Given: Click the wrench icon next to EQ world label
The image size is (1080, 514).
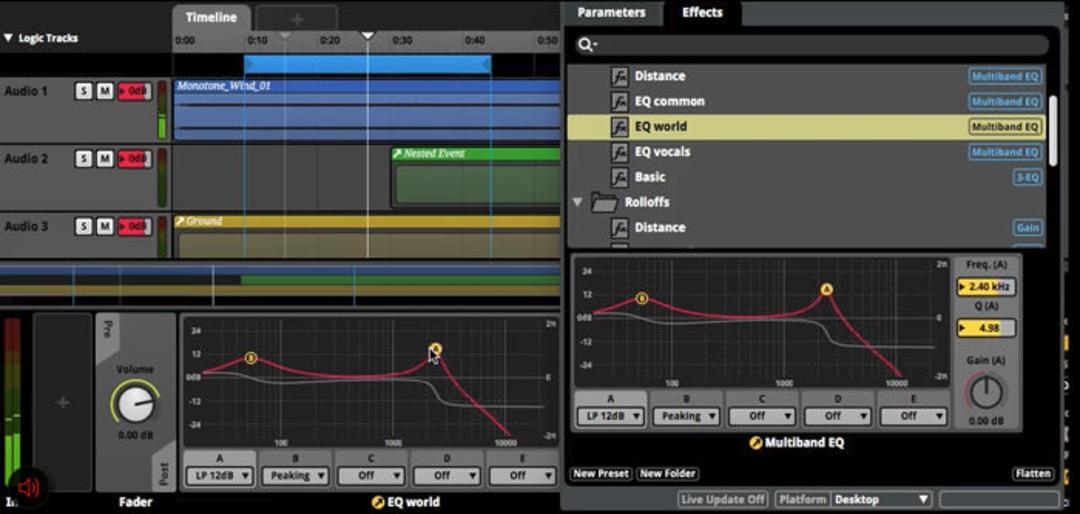Looking at the screenshot, I should pyautogui.click(x=377, y=502).
